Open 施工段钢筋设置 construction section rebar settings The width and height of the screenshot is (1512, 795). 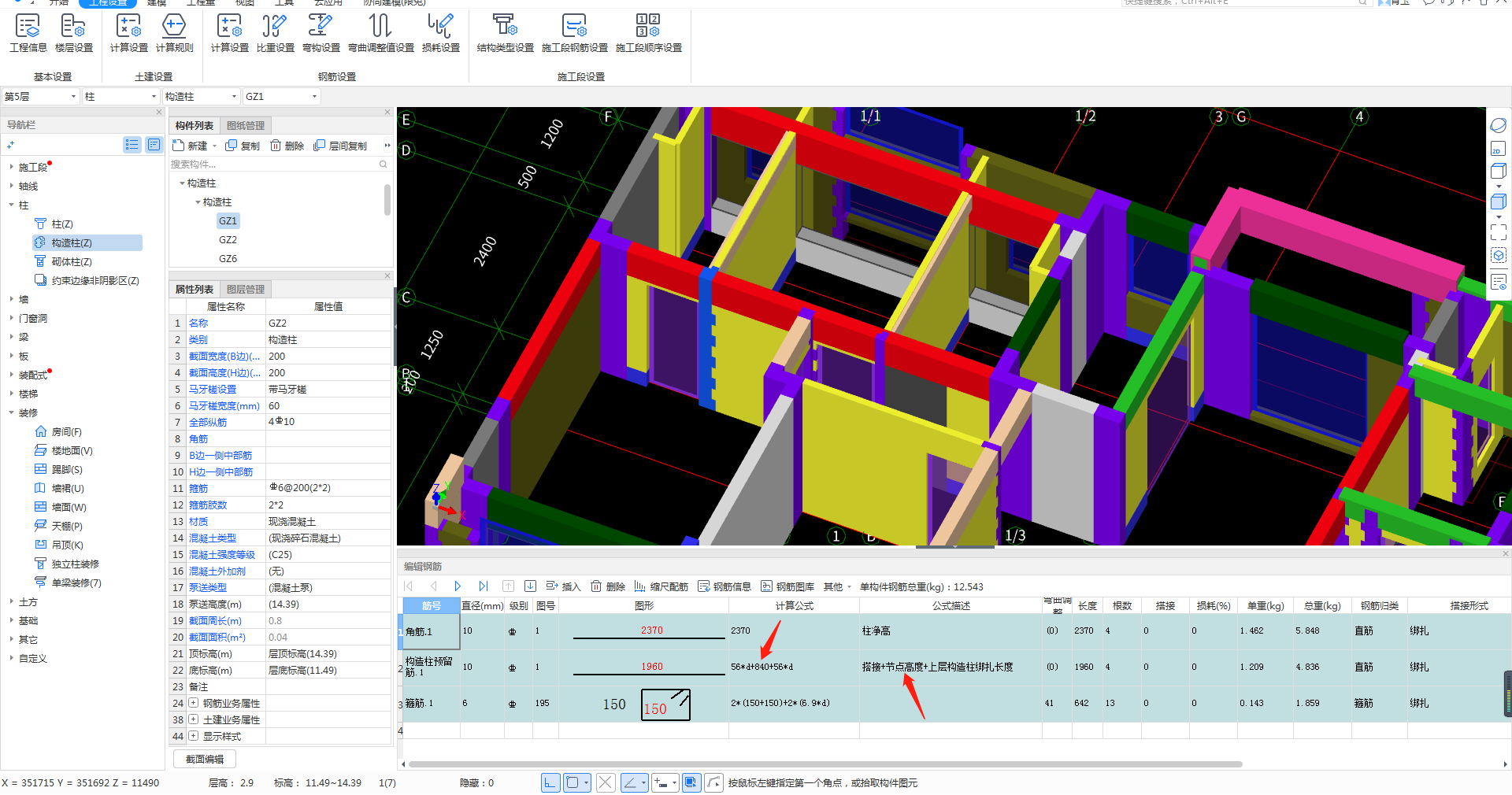coord(575,33)
